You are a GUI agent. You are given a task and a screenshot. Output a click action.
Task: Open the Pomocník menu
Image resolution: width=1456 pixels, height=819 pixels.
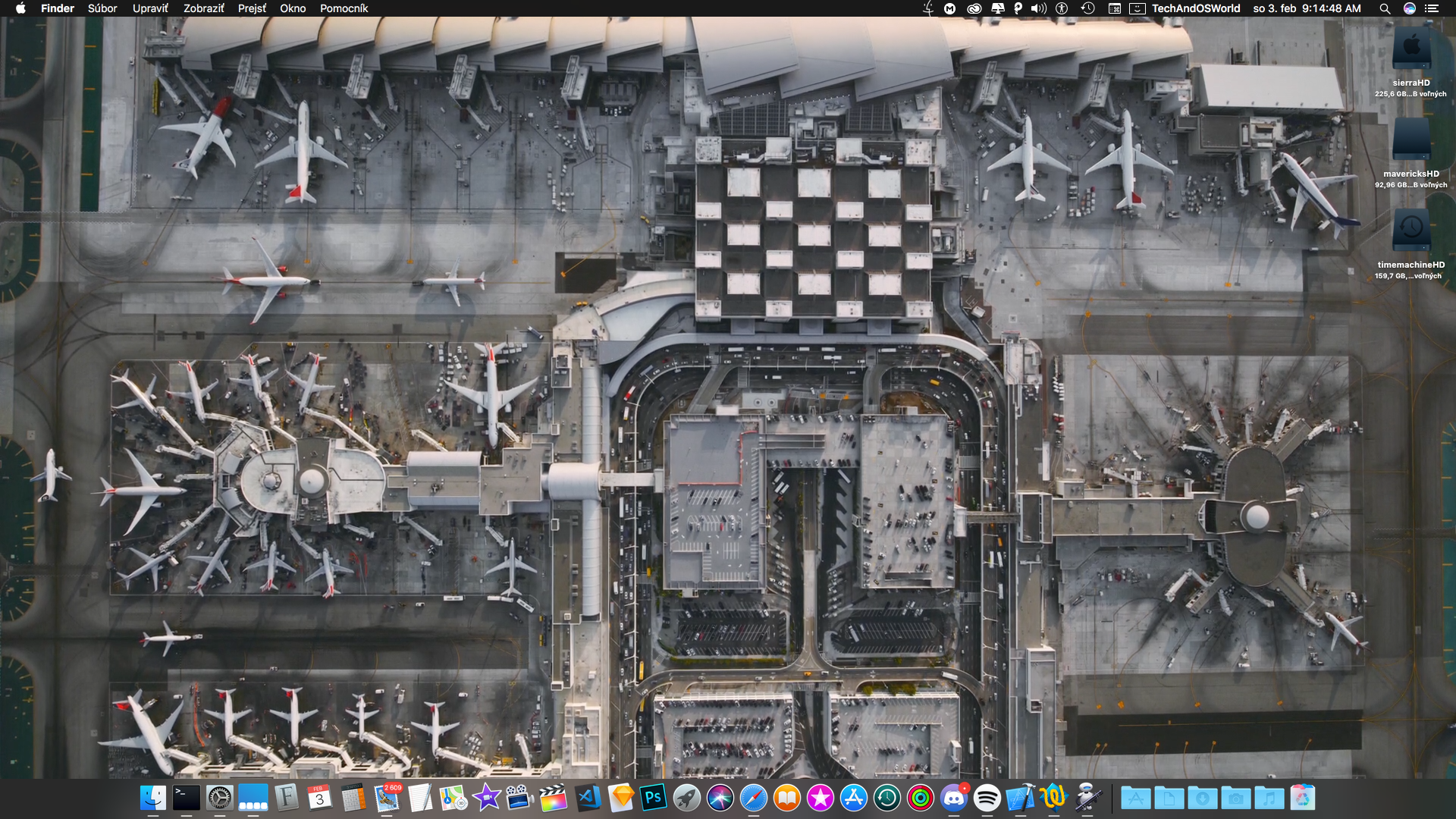tap(344, 8)
